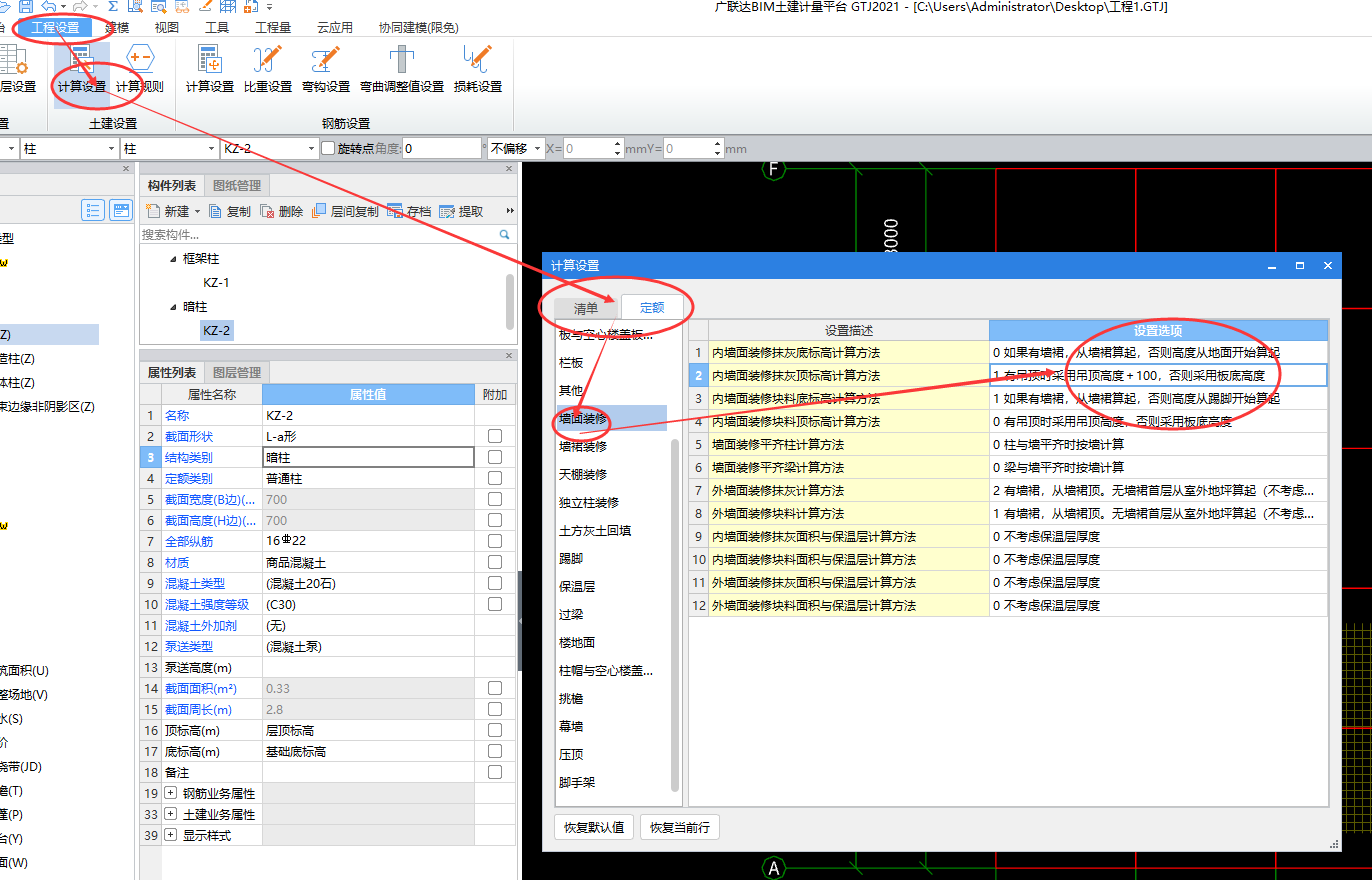This screenshot has height=880, width=1372.
Task: Tick 附加 checkbox for 材质 row
Action: coord(495,562)
